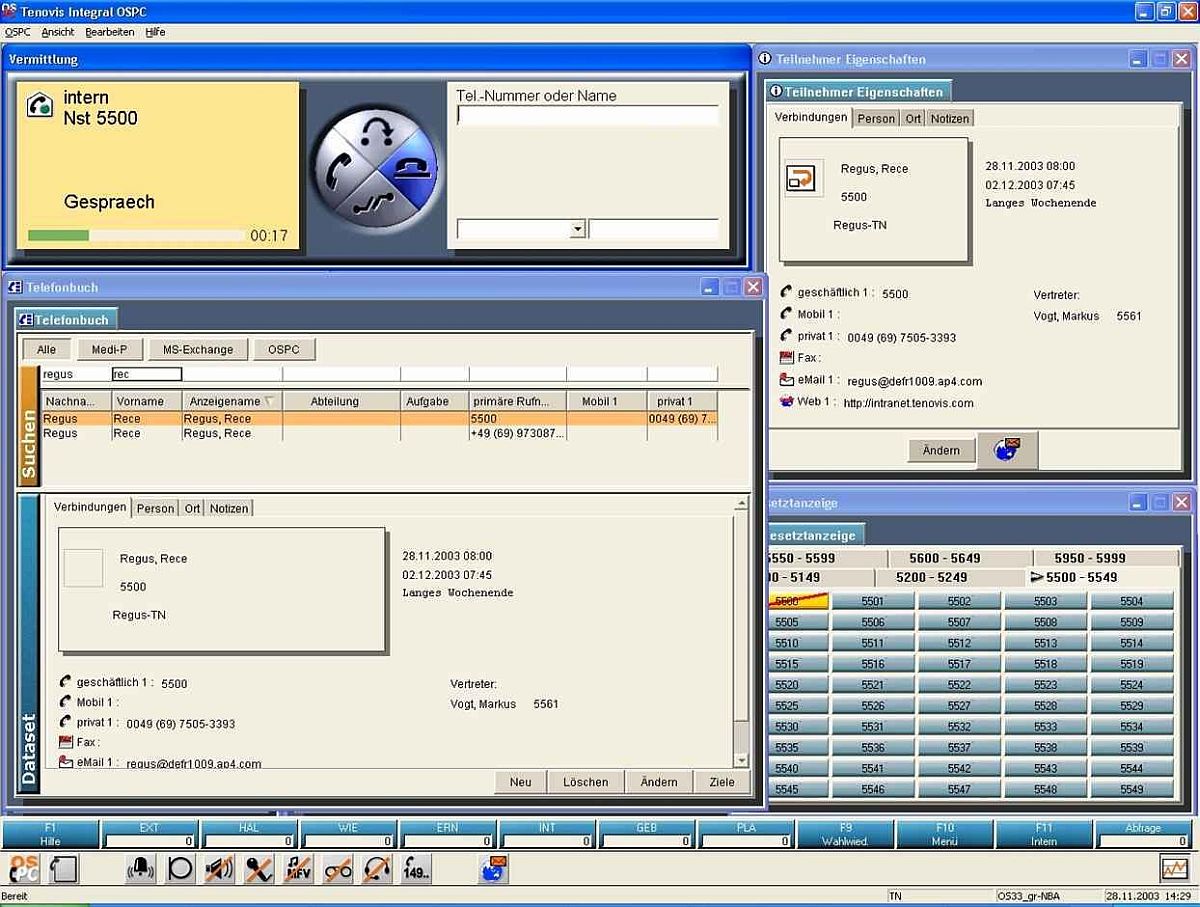The image size is (1200, 907).
Task: Click the call duration progress bar
Action: tap(136, 236)
